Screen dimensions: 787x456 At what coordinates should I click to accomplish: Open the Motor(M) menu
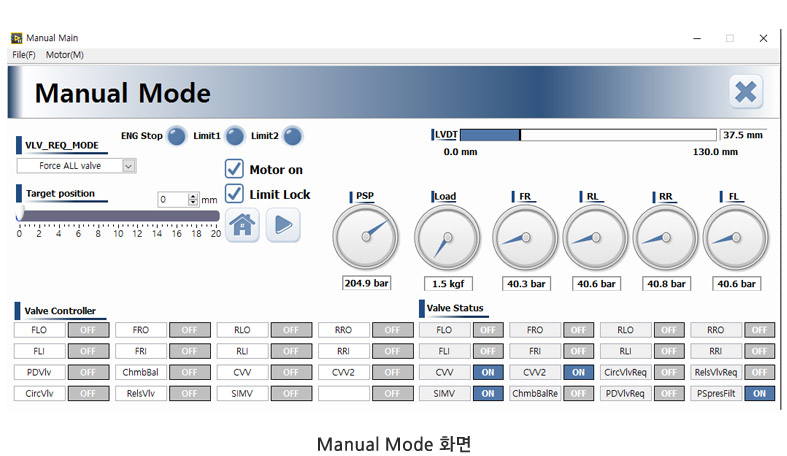click(x=65, y=55)
